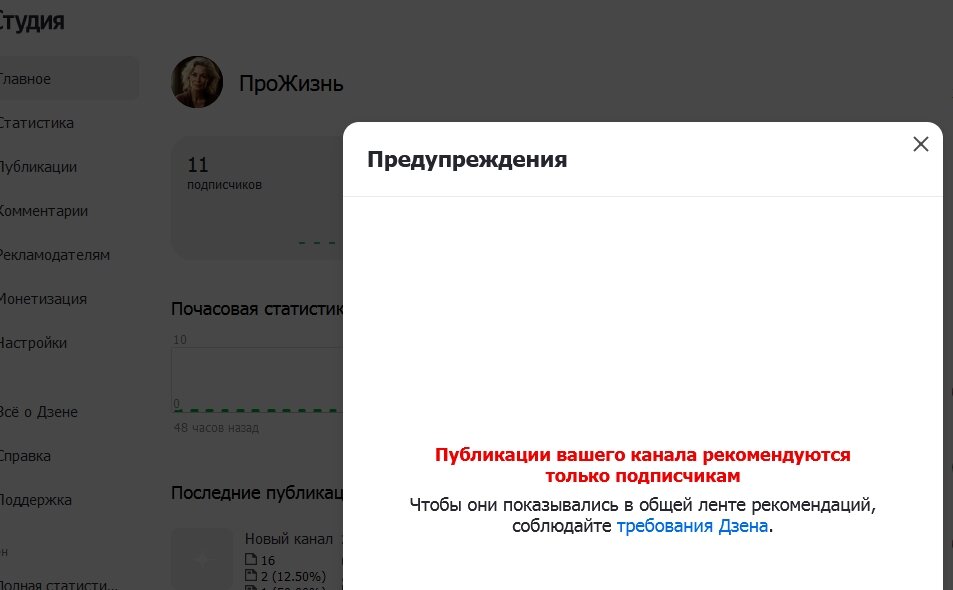
Task: Open Комментарии section
Action: (44, 211)
